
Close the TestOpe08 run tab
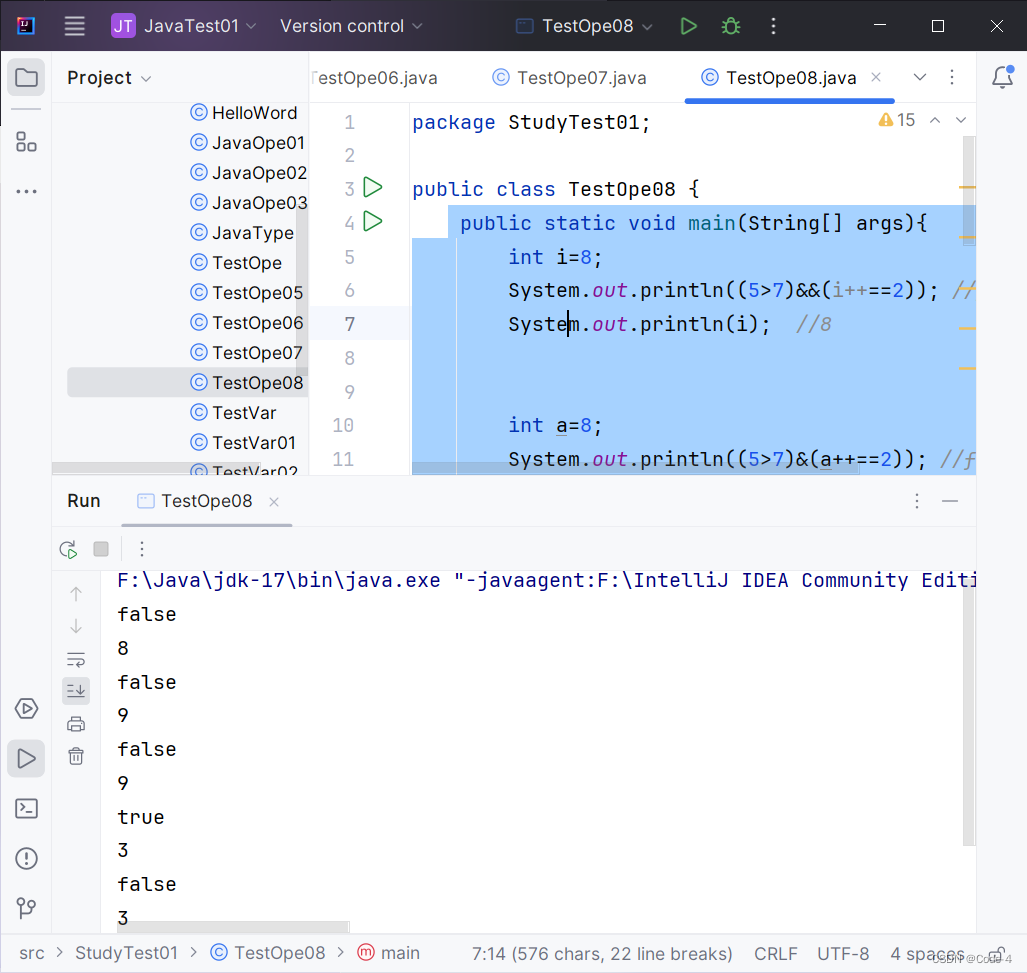point(274,502)
